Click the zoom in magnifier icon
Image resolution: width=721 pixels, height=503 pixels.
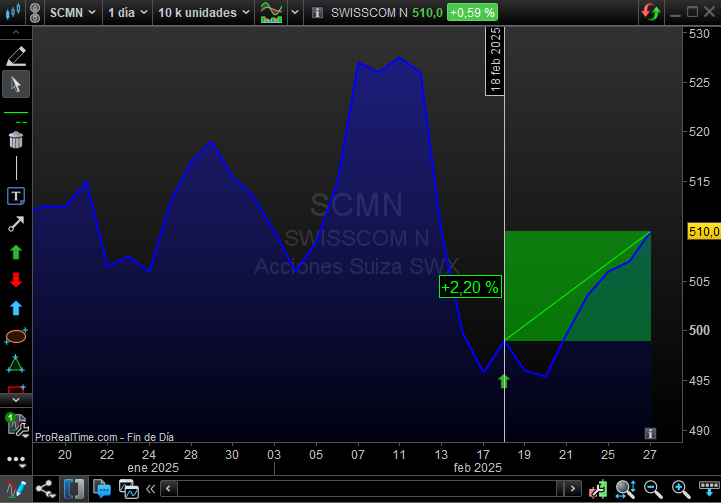coord(681,489)
